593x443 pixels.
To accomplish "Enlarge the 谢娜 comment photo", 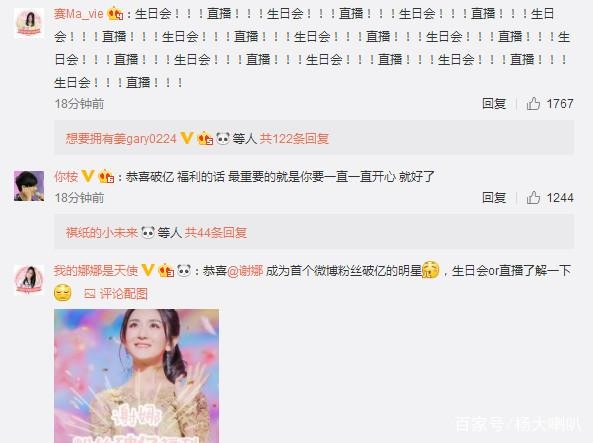I will click(x=136, y=376).
